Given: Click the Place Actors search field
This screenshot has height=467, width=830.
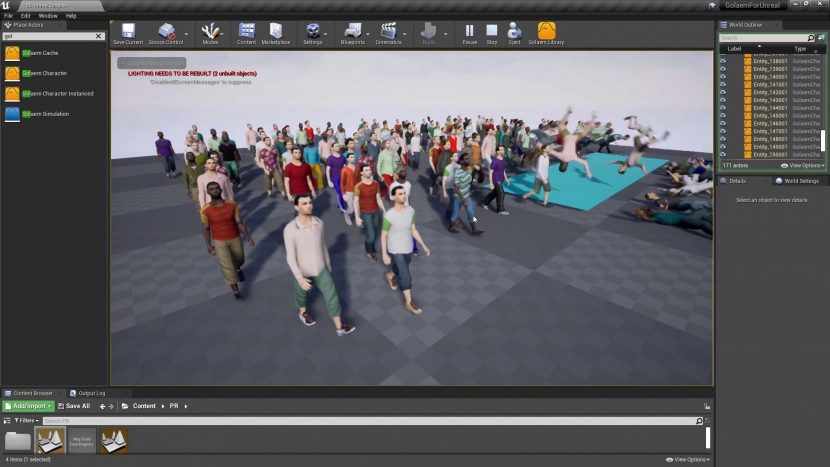Looking at the screenshot, I should coord(49,36).
